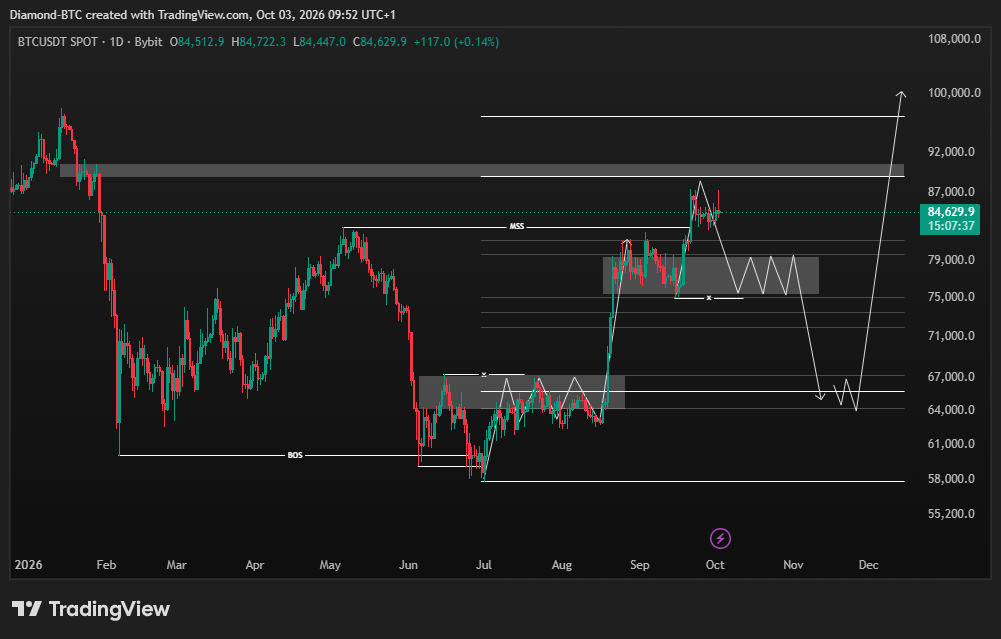Click the 55,200.0 price scale label
This screenshot has width=1001, height=639.
(x=951, y=514)
